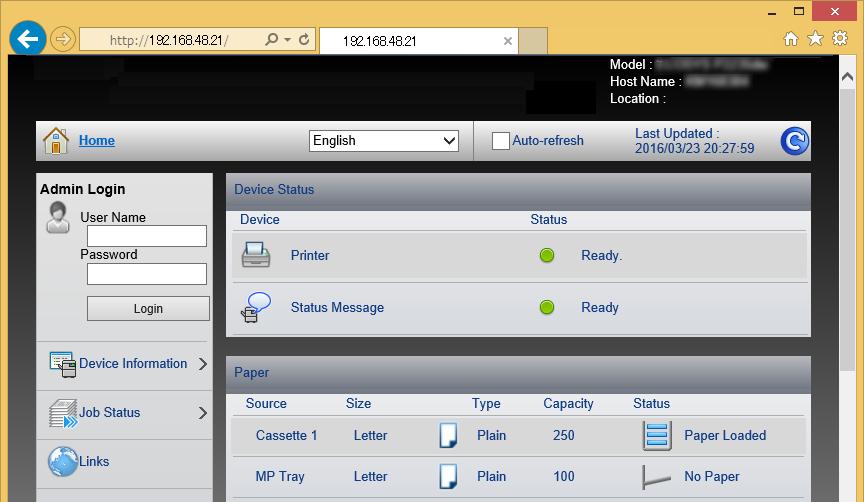Screen dimensions: 864x502
Task: Click the Login button
Action: [x=148, y=309]
